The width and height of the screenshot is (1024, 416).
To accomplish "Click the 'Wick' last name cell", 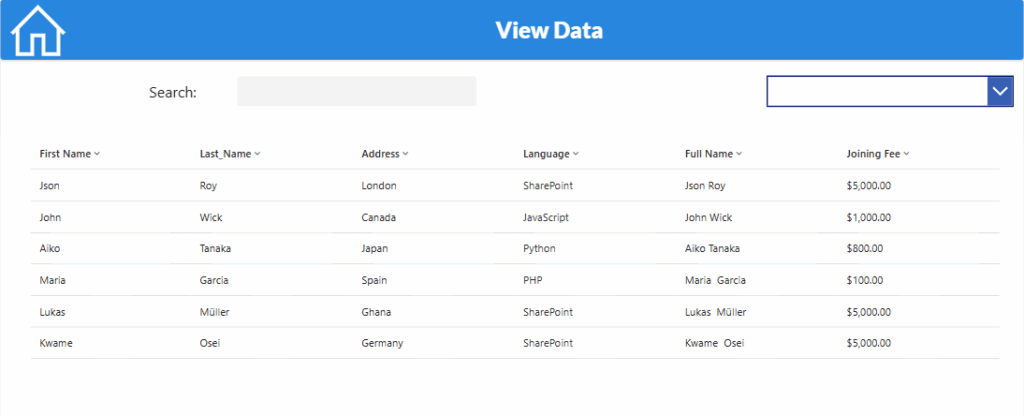I will [x=211, y=217].
